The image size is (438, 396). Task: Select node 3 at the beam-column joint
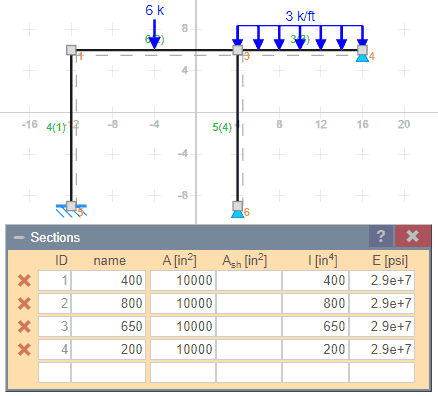click(x=237, y=50)
